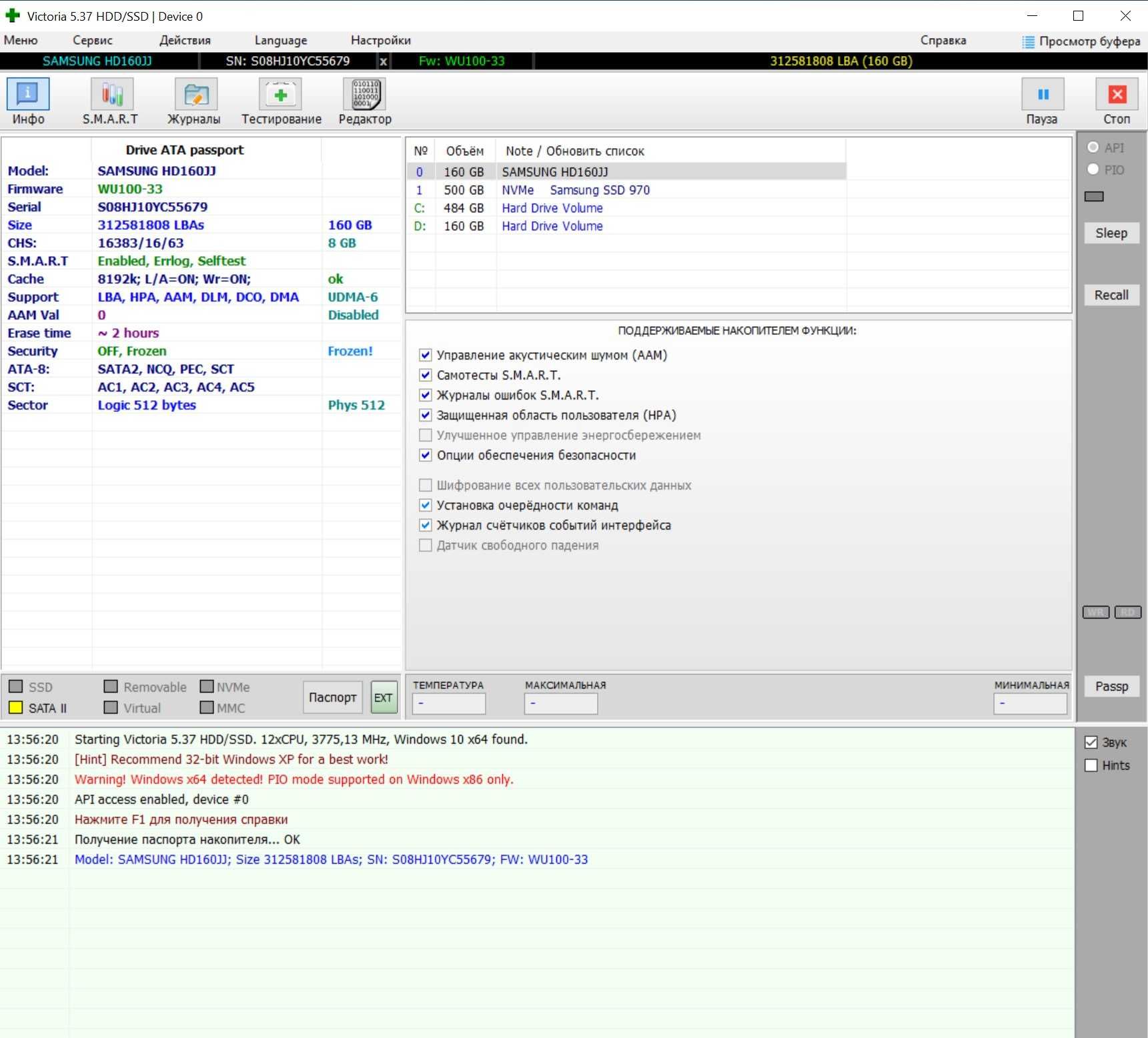This screenshot has width=1148, height=1038.
Task: Click the Victoria green cross app icon
Action: pos(13,15)
